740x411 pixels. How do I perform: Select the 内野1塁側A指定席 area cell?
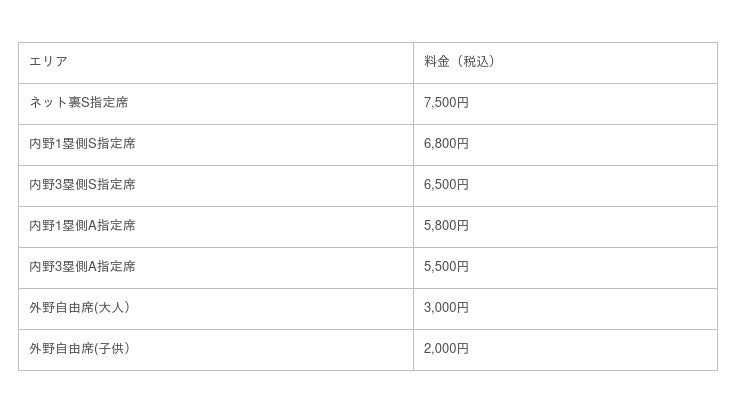215,226
